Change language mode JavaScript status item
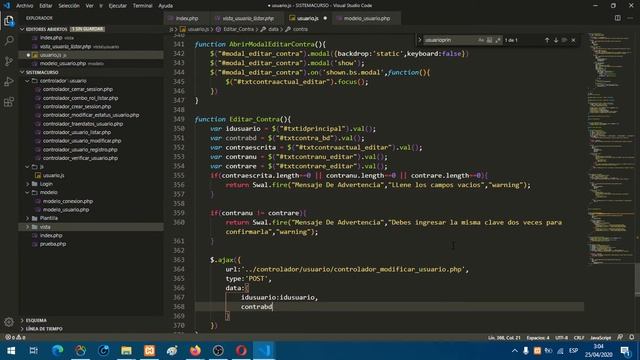Image resolution: width=640 pixels, height=360 pixels. pyautogui.click(x=600, y=338)
